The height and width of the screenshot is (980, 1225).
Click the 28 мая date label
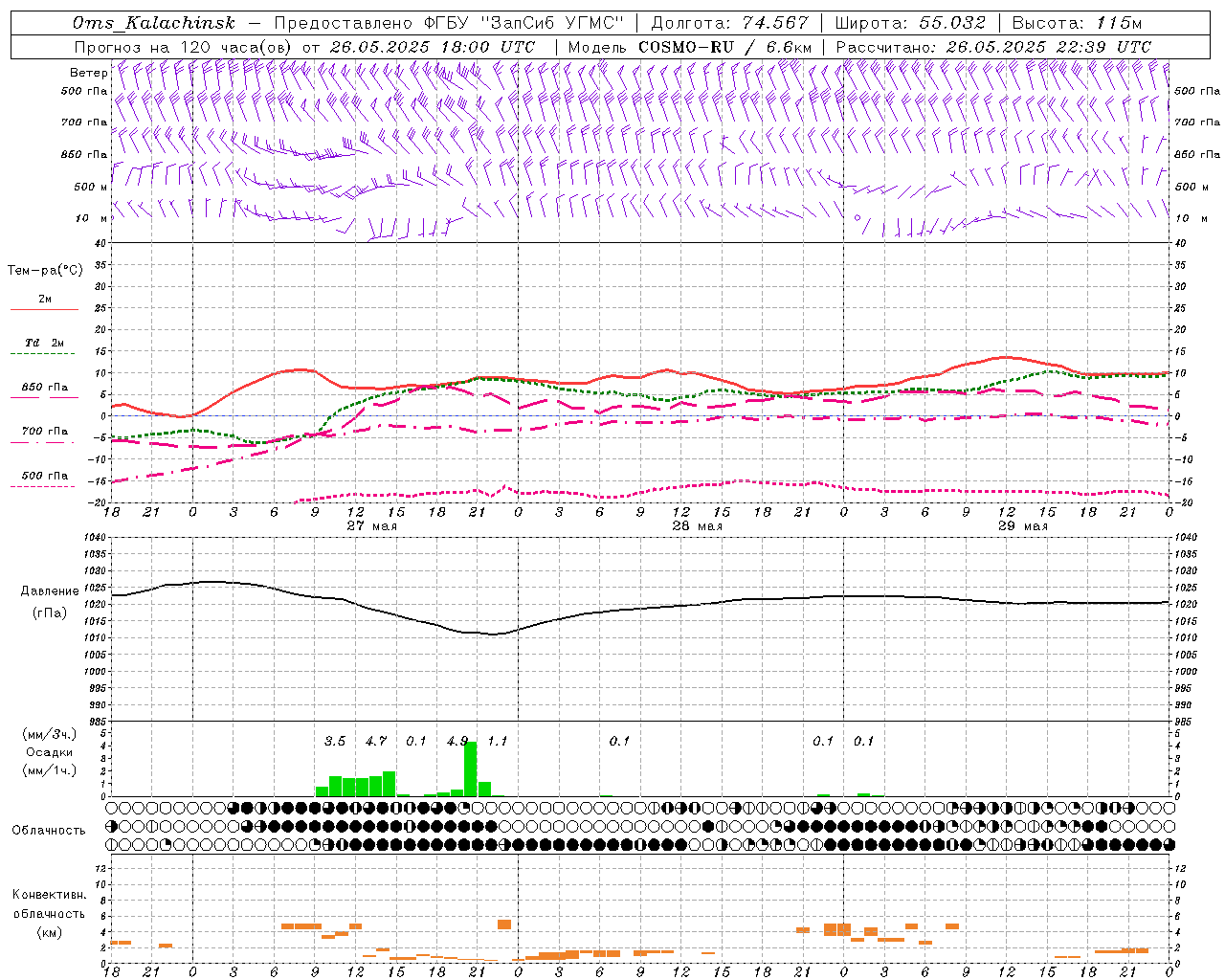pos(697,526)
